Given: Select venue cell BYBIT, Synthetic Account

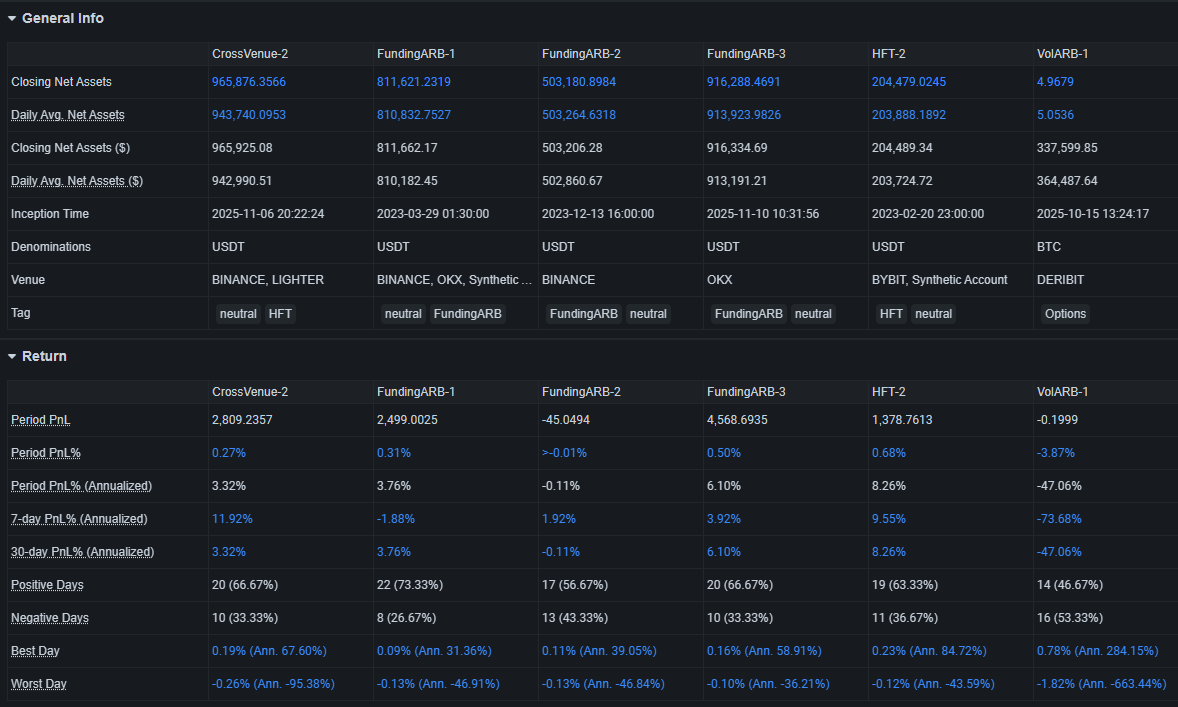Looking at the screenshot, I should (939, 280).
